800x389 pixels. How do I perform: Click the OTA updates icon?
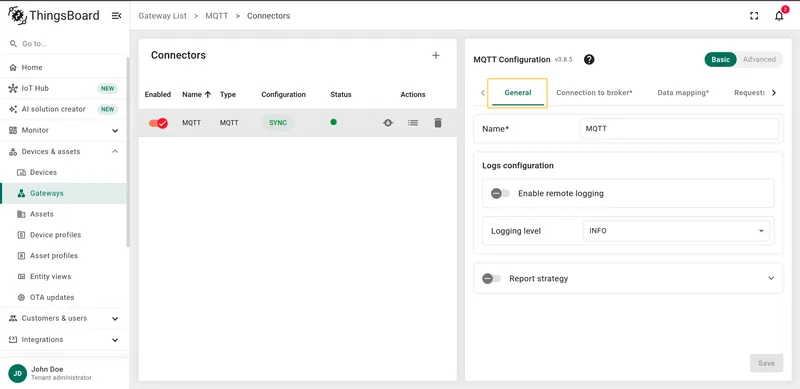coord(21,298)
